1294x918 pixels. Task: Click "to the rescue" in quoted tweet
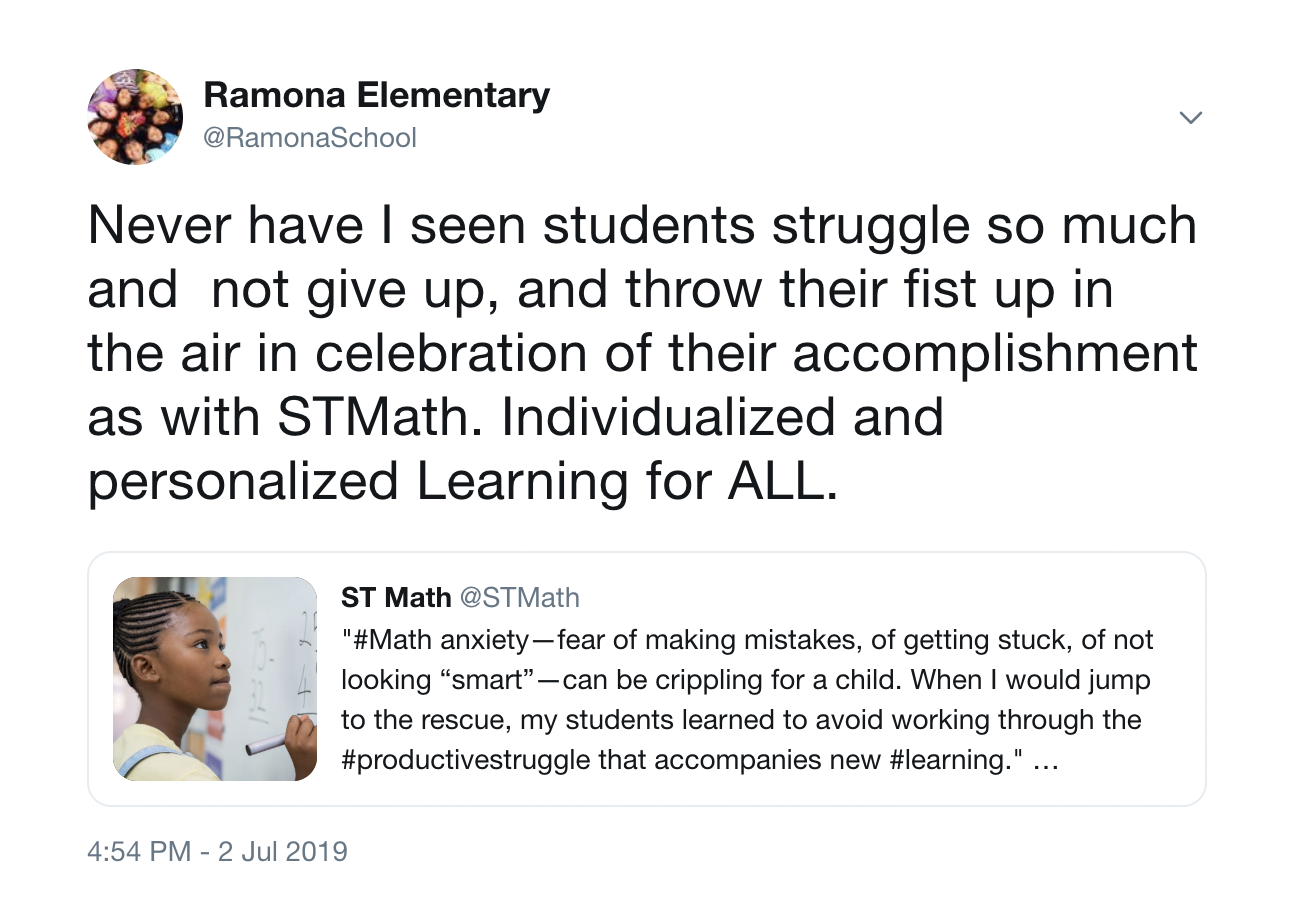(x=406, y=720)
